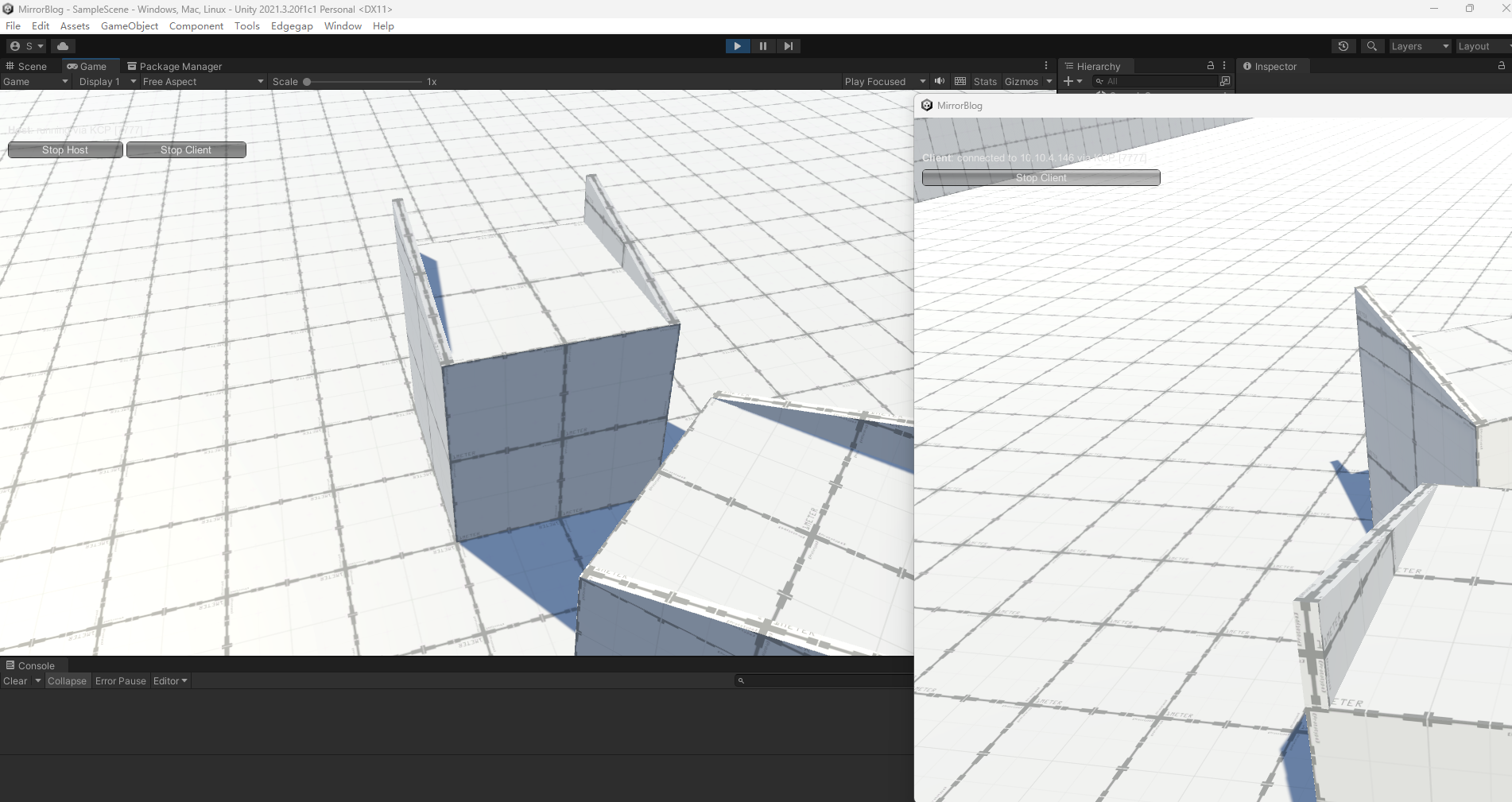Viewport: 1512px width, 802px height.
Task: Open the Free Aspect dropdown
Action: tap(203, 81)
